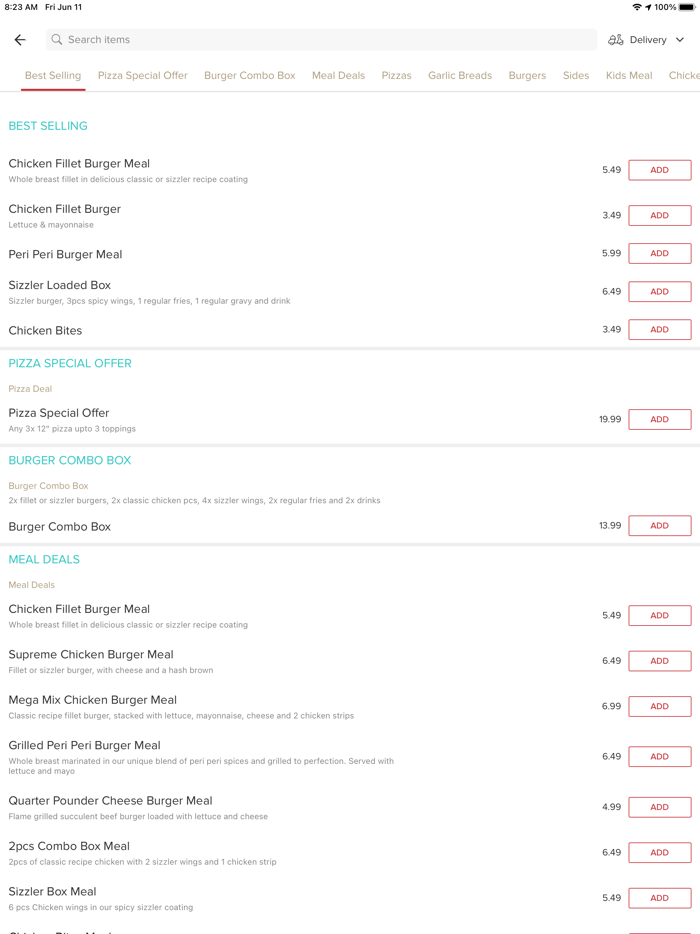Focus the Search items field

[320, 40]
